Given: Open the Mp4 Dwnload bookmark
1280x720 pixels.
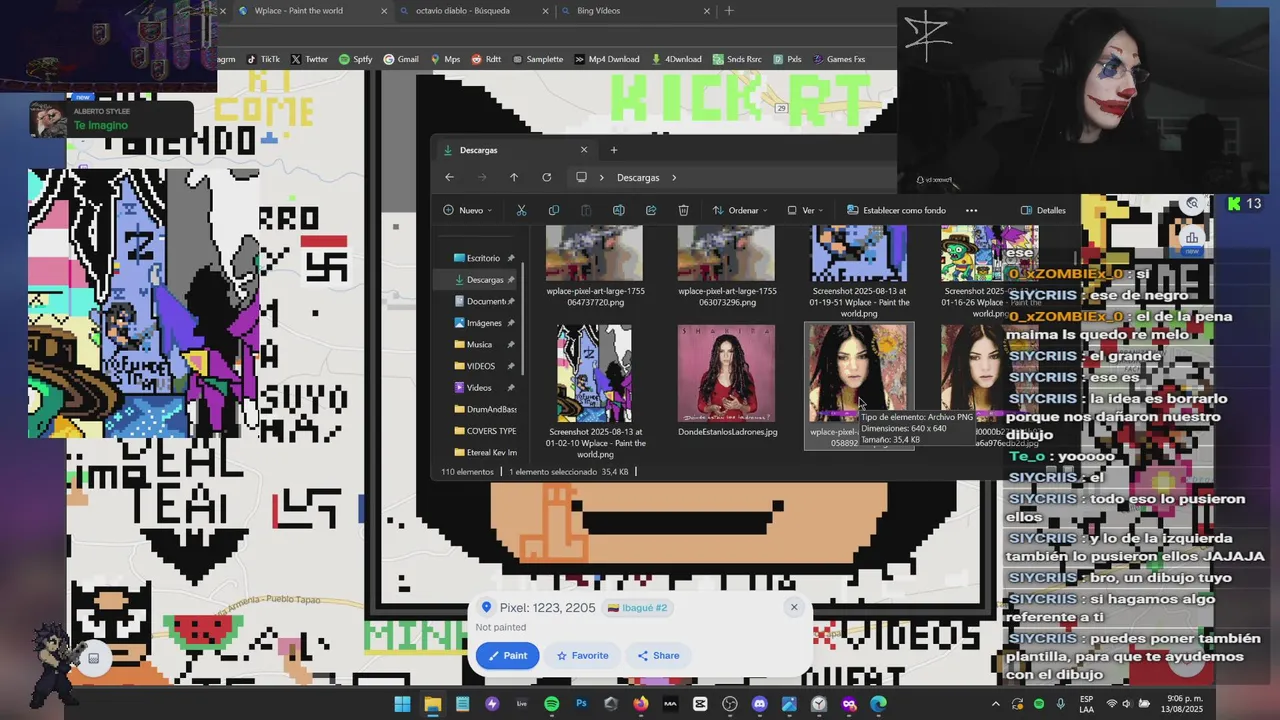Looking at the screenshot, I should pyautogui.click(x=607, y=59).
